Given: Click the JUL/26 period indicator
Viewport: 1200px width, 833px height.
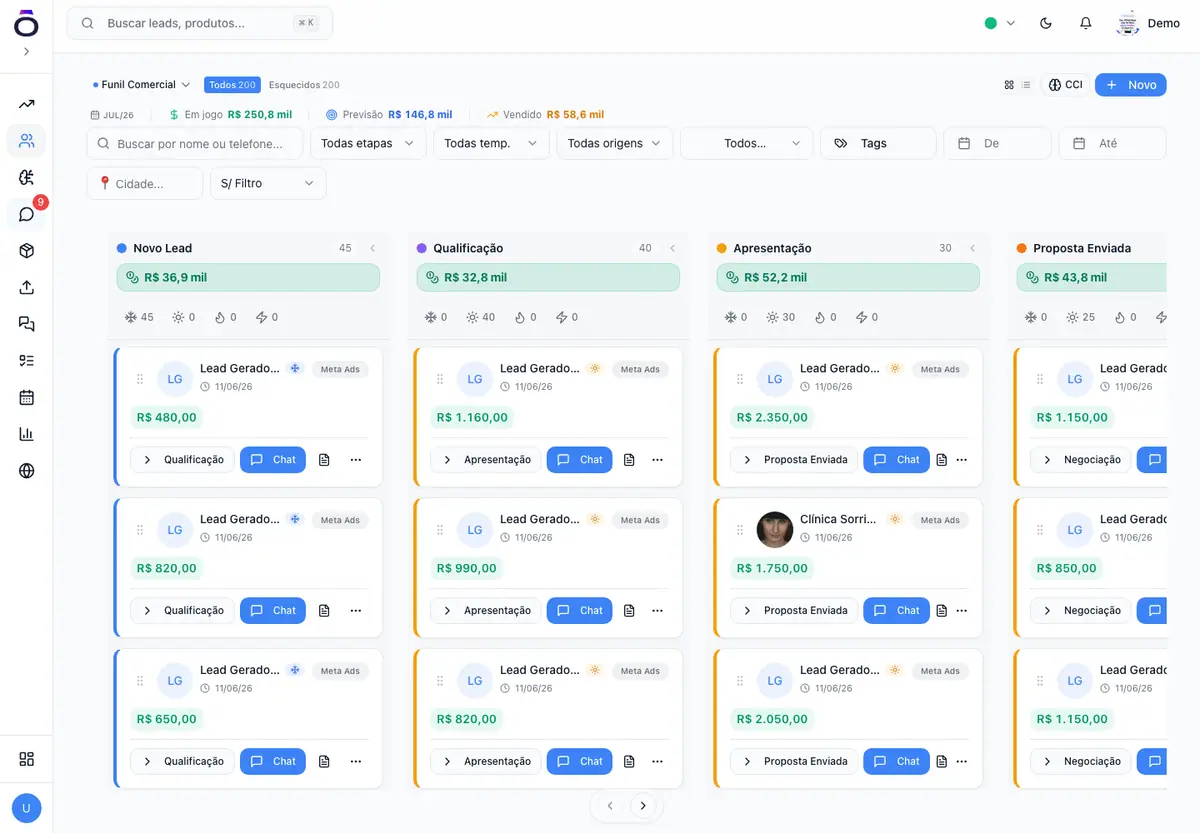Looking at the screenshot, I should pyautogui.click(x=112, y=115).
